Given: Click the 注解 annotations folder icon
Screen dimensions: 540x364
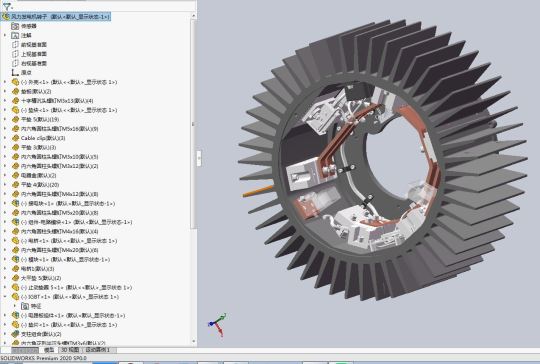Looking at the screenshot, I should click(x=15, y=35).
